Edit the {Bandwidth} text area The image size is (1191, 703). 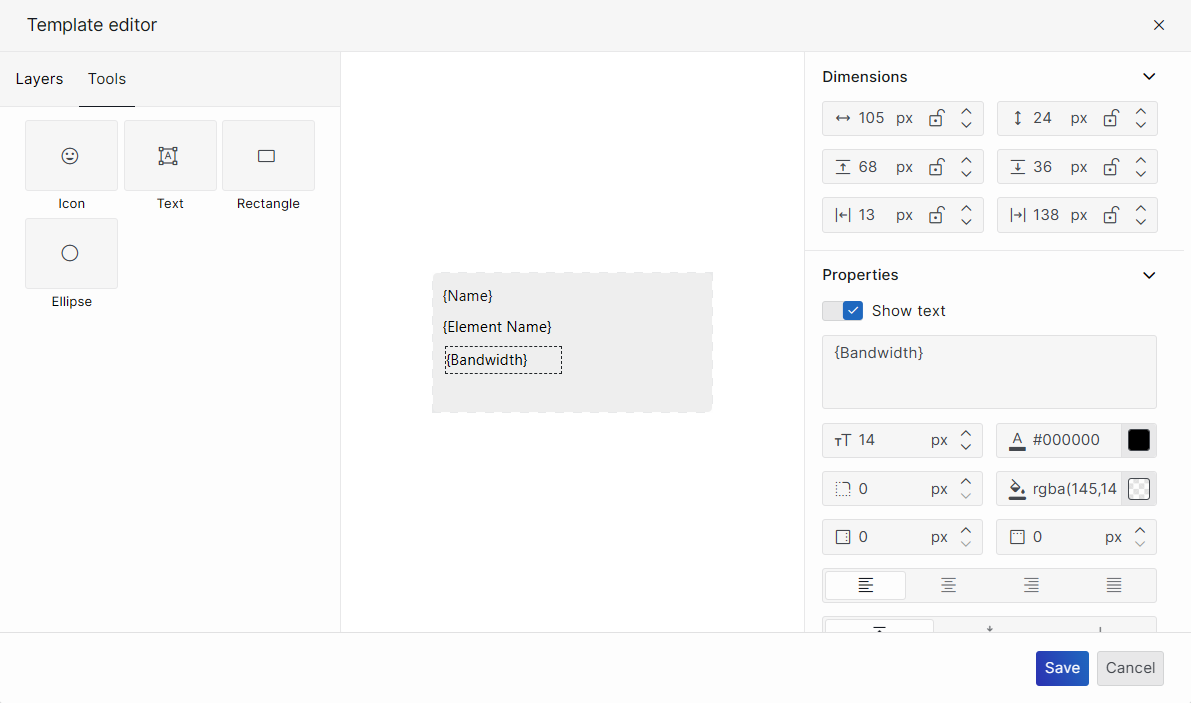coord(989,372)
